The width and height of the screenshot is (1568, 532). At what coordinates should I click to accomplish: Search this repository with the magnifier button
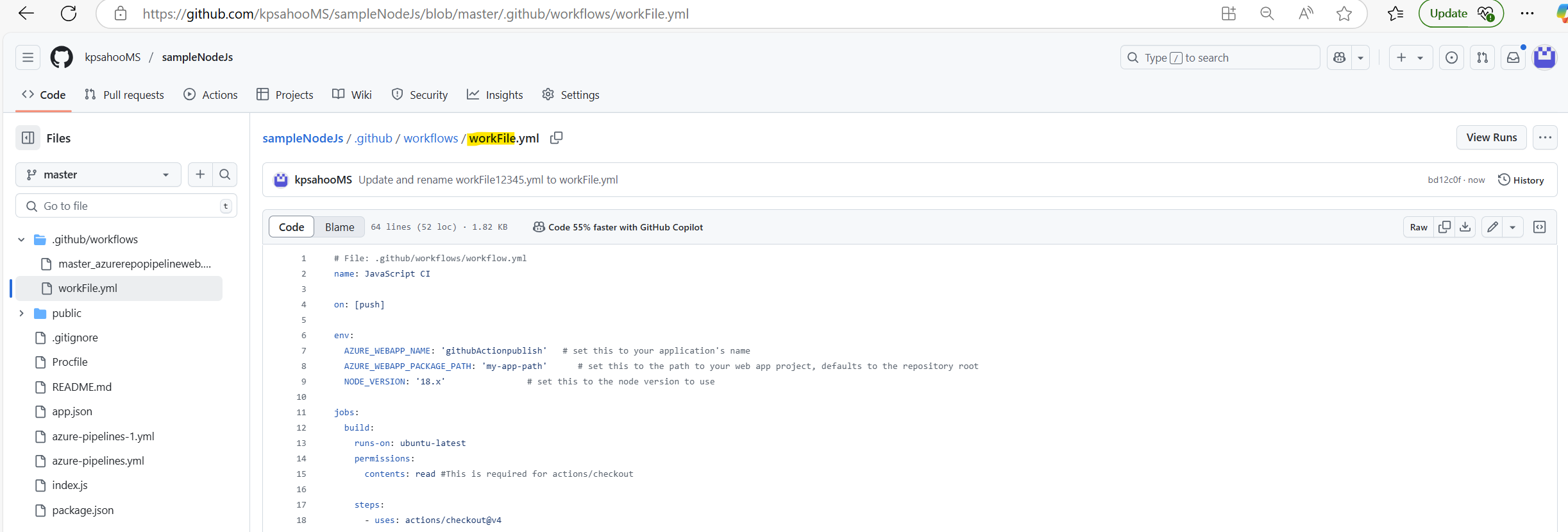225,175
